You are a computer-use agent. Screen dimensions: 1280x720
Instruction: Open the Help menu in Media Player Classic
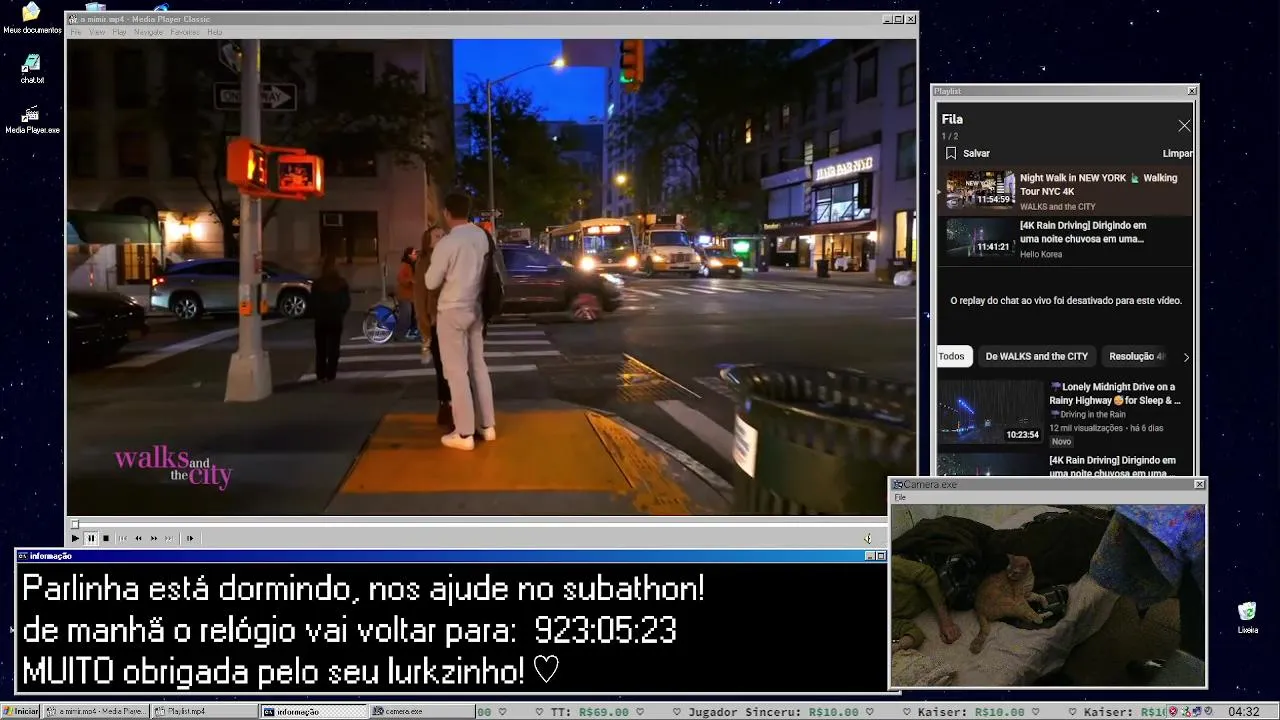click(x=215, y=32)
